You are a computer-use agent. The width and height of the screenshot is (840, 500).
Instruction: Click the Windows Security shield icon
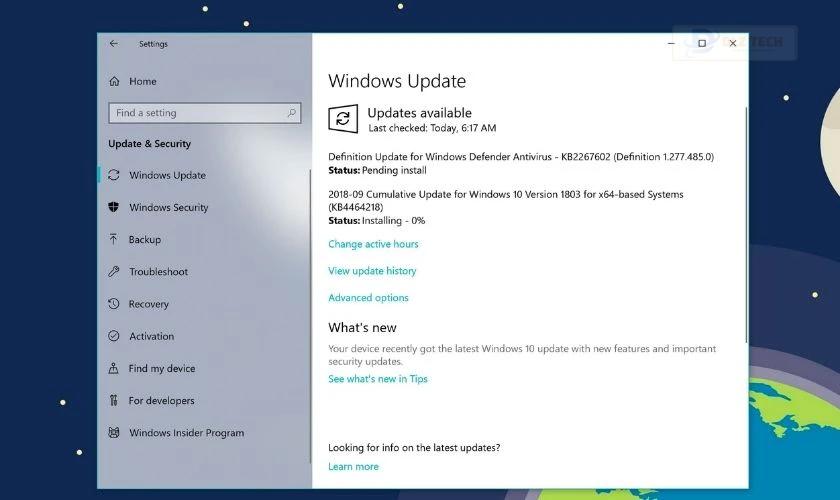114,207
